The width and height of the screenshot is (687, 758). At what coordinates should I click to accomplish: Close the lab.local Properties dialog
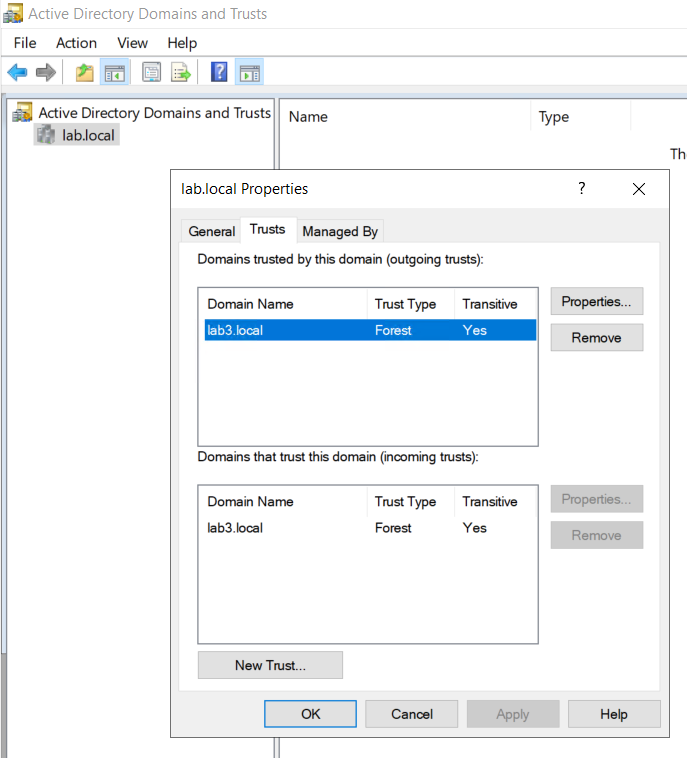coord(639,189)
